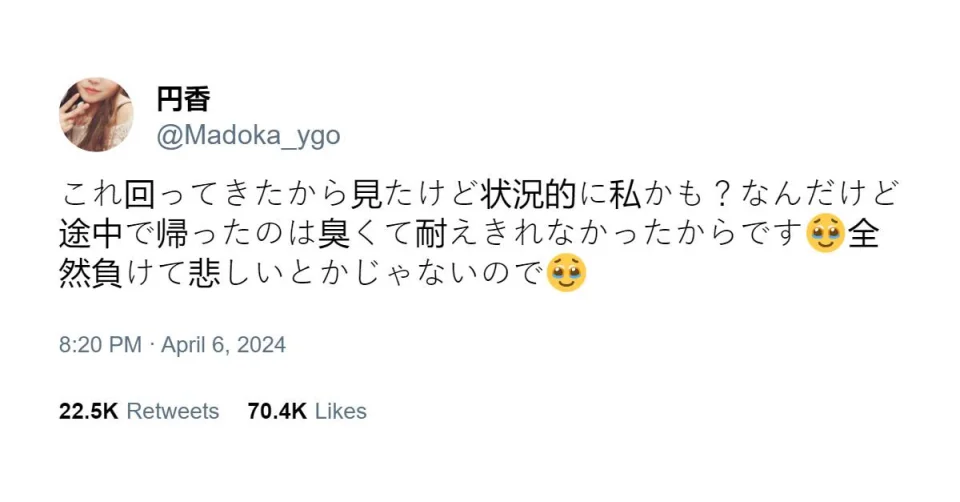Click the tweet line beginning これ回ってきた
The height and width of the screenshot is (502, 960).
tap(479, 195)
